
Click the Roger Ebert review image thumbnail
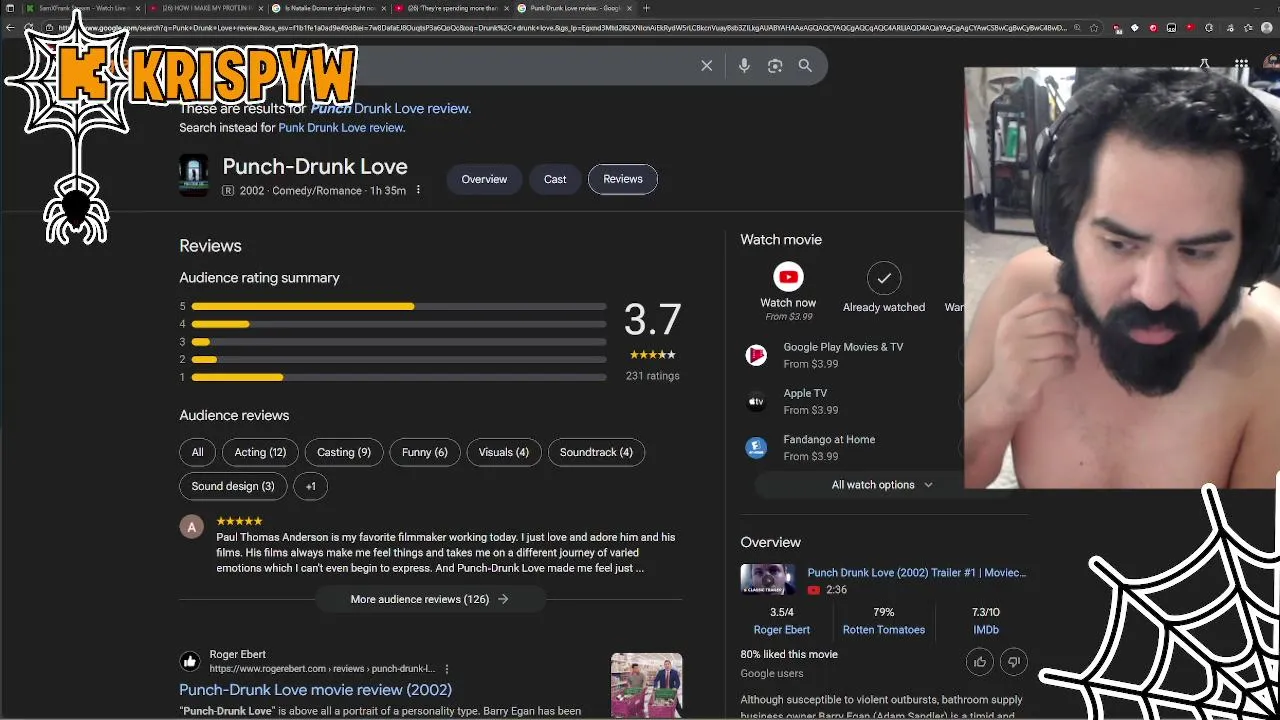tap(647, 685)
